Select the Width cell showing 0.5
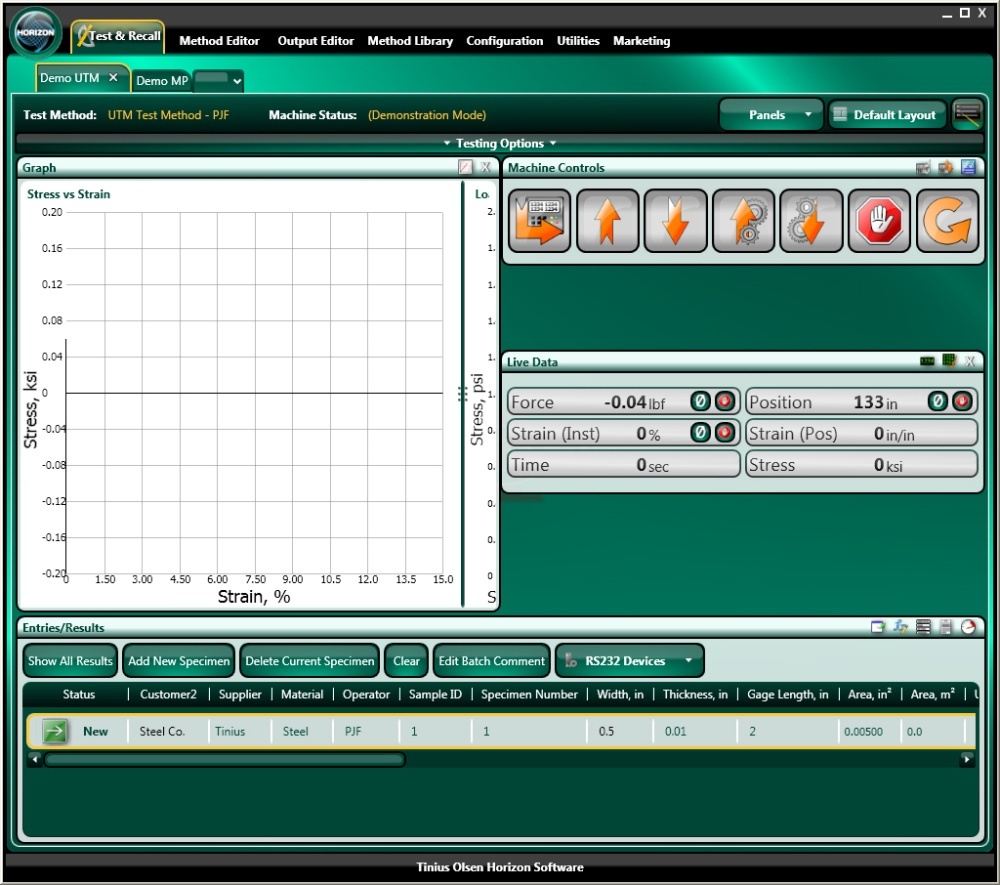 607,731
